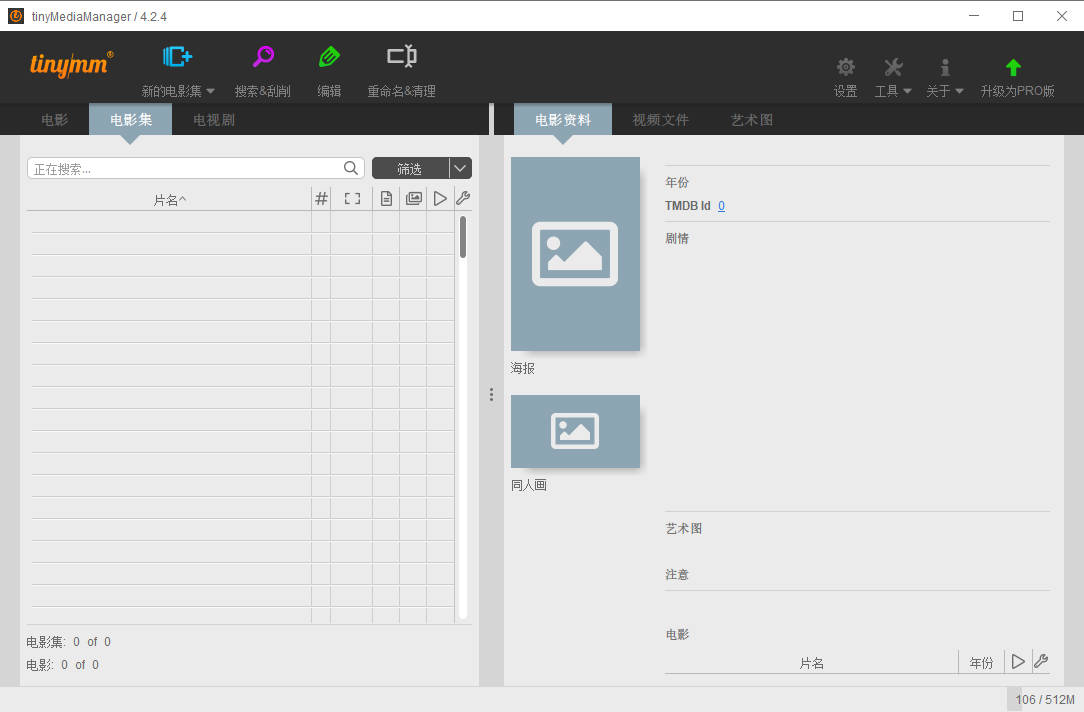
Task: Click the panel splitter dots handle
Action: (492, 395)
